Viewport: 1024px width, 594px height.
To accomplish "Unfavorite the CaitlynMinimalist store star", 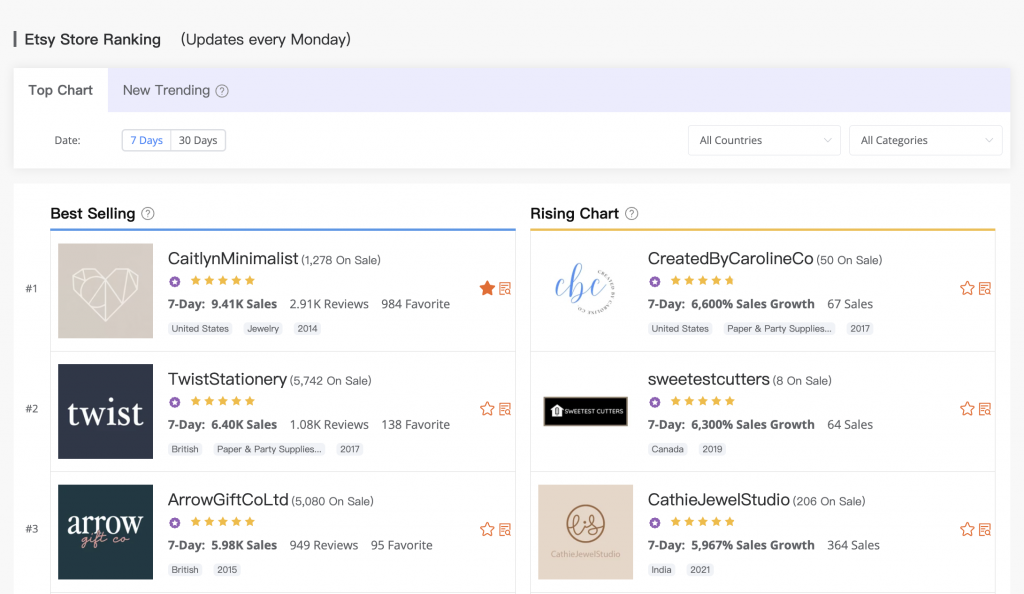I will (487, 288).
